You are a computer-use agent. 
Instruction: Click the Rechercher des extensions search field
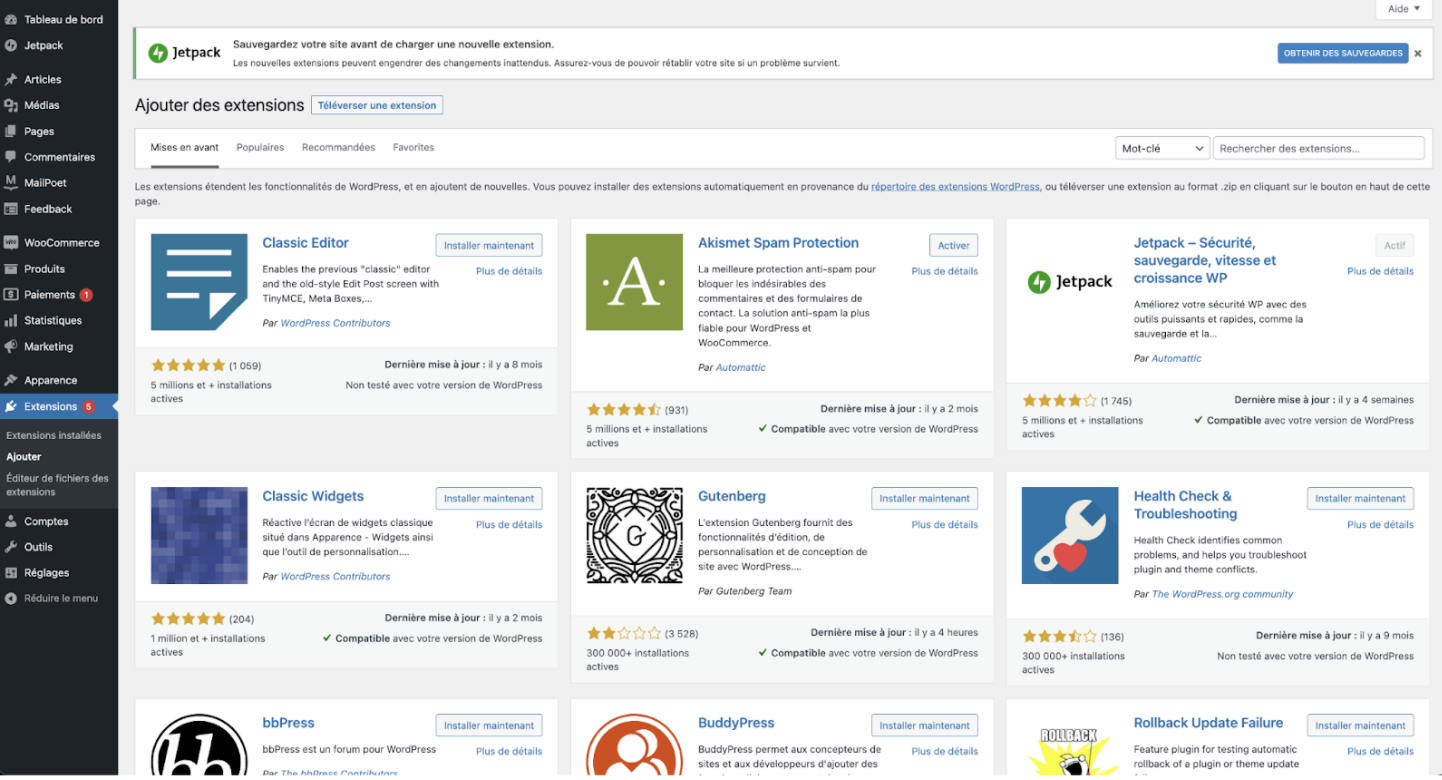pyautogui.click(x=1318, y=148)
